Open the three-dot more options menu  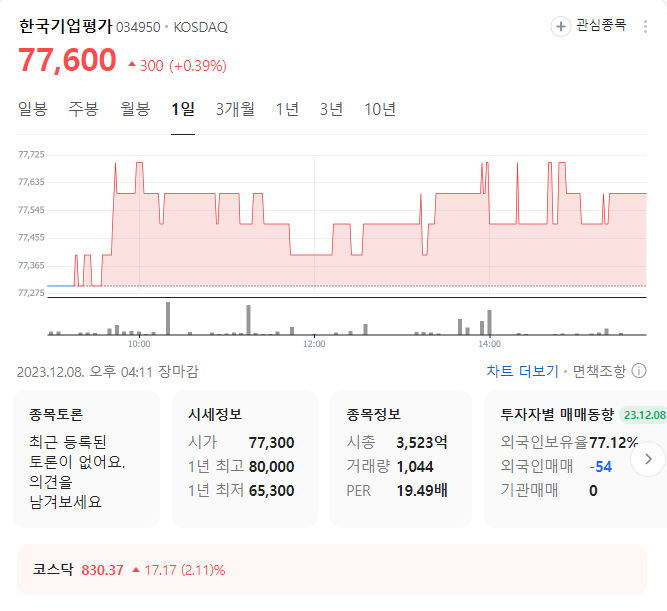[645, 26]
